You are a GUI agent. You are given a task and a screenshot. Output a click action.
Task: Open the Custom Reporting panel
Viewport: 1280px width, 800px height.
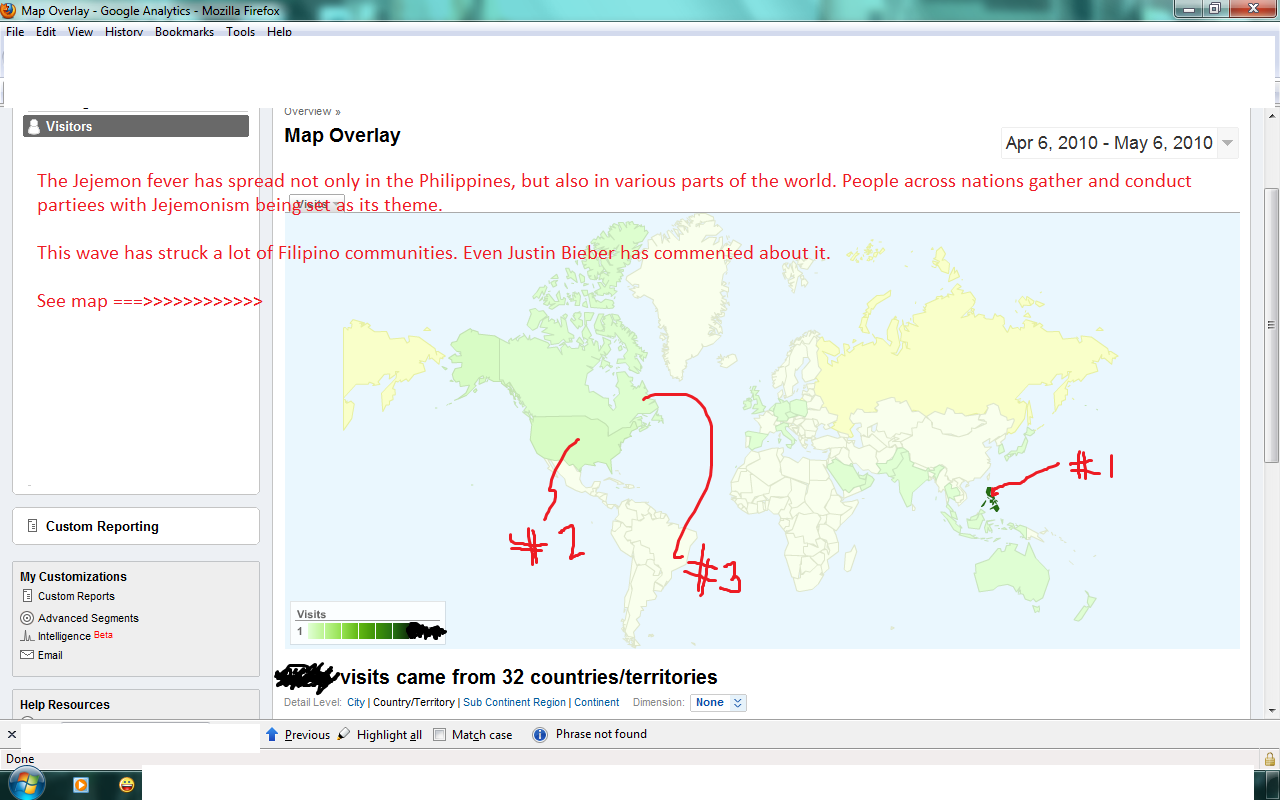pyautogui.click(x=136, y=526)
